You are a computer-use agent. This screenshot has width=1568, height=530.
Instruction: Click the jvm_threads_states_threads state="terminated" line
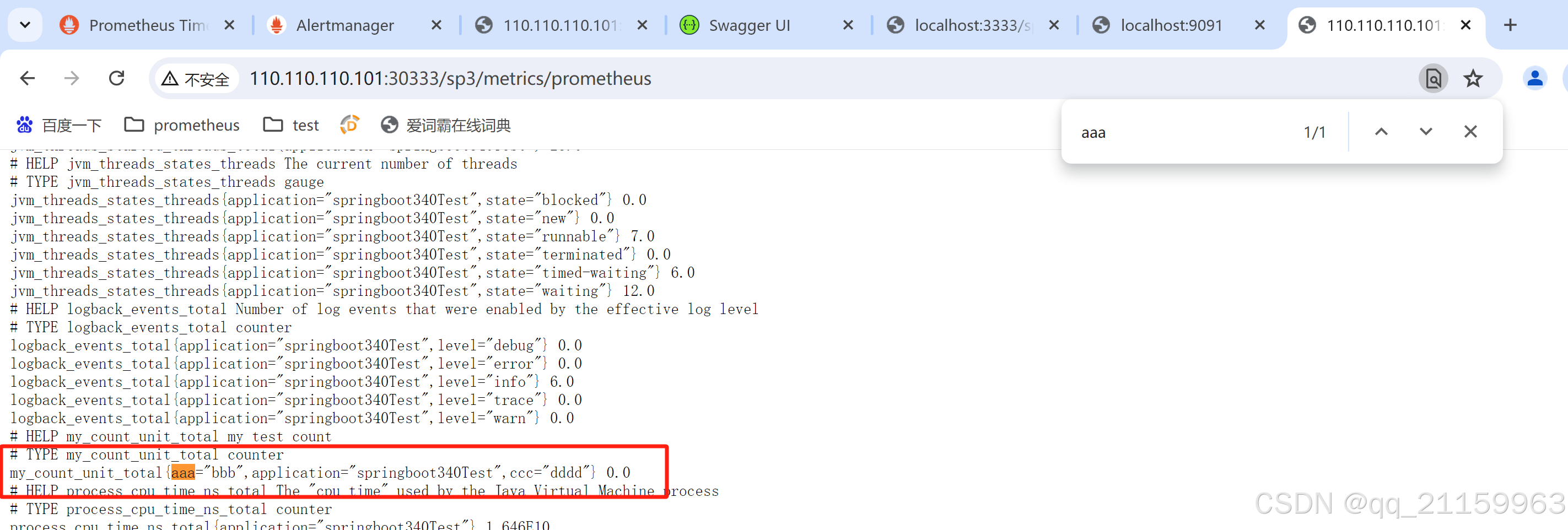pyautogui.click(x=340, y=255)
